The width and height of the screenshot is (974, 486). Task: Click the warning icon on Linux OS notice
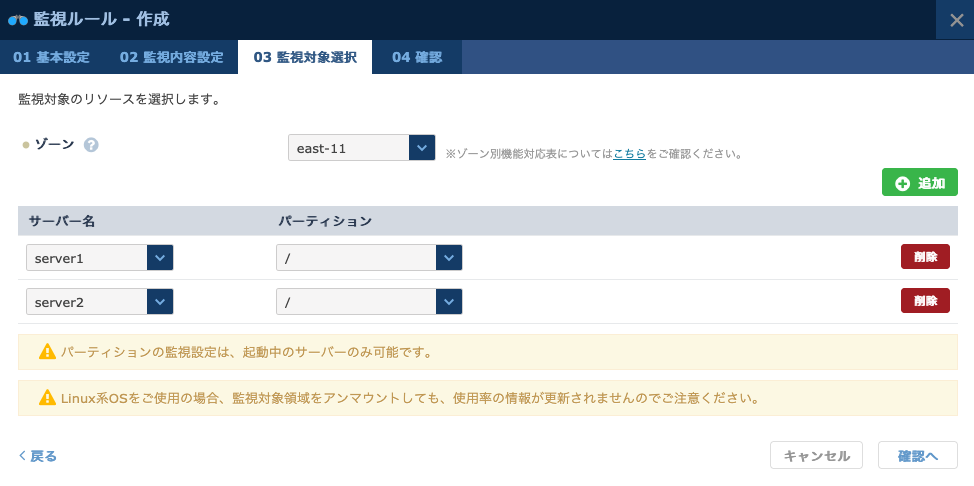click(x=47, y=398)
